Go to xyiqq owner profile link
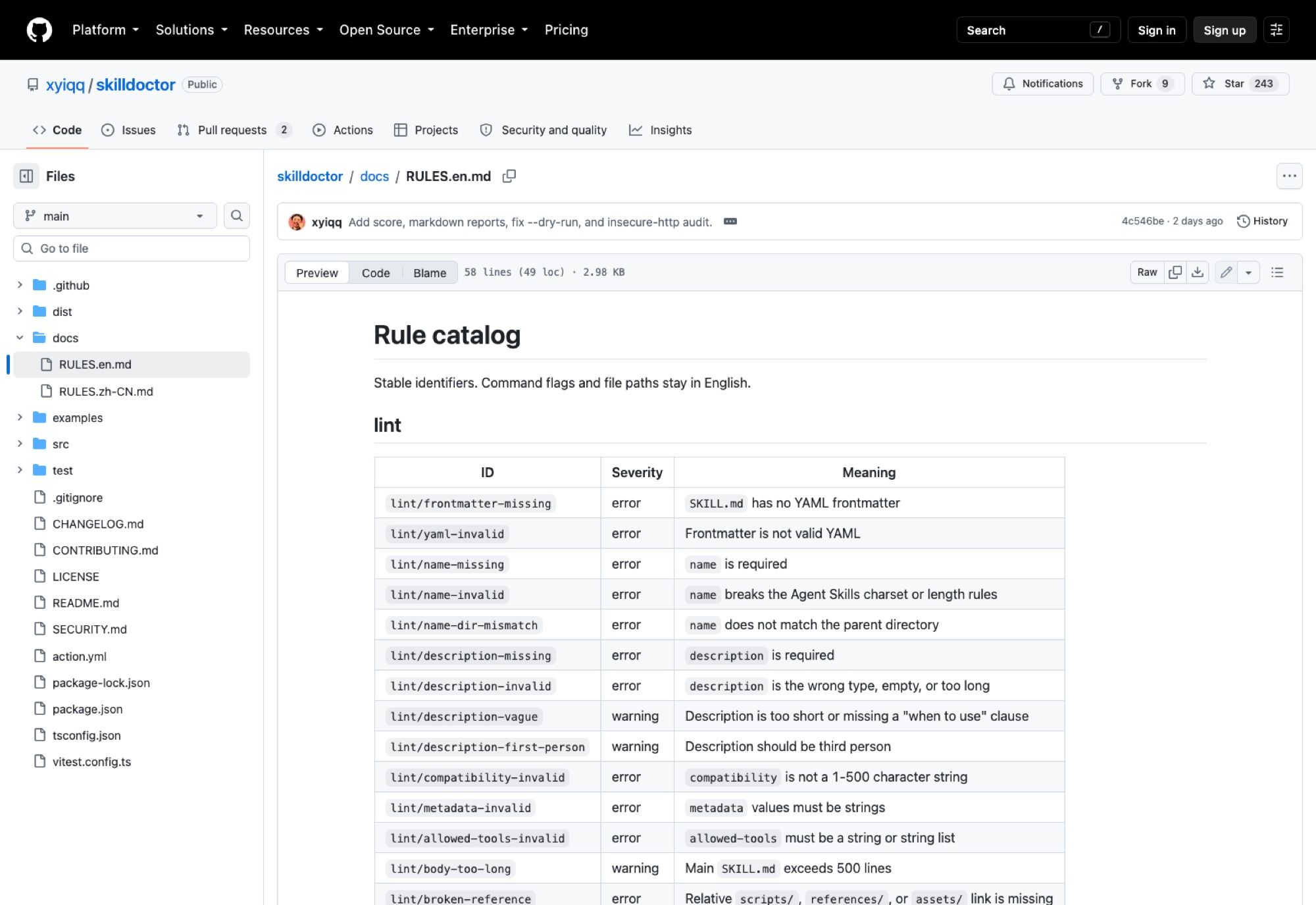Viewport: 1316px width, 905px height. pos(65,85)
